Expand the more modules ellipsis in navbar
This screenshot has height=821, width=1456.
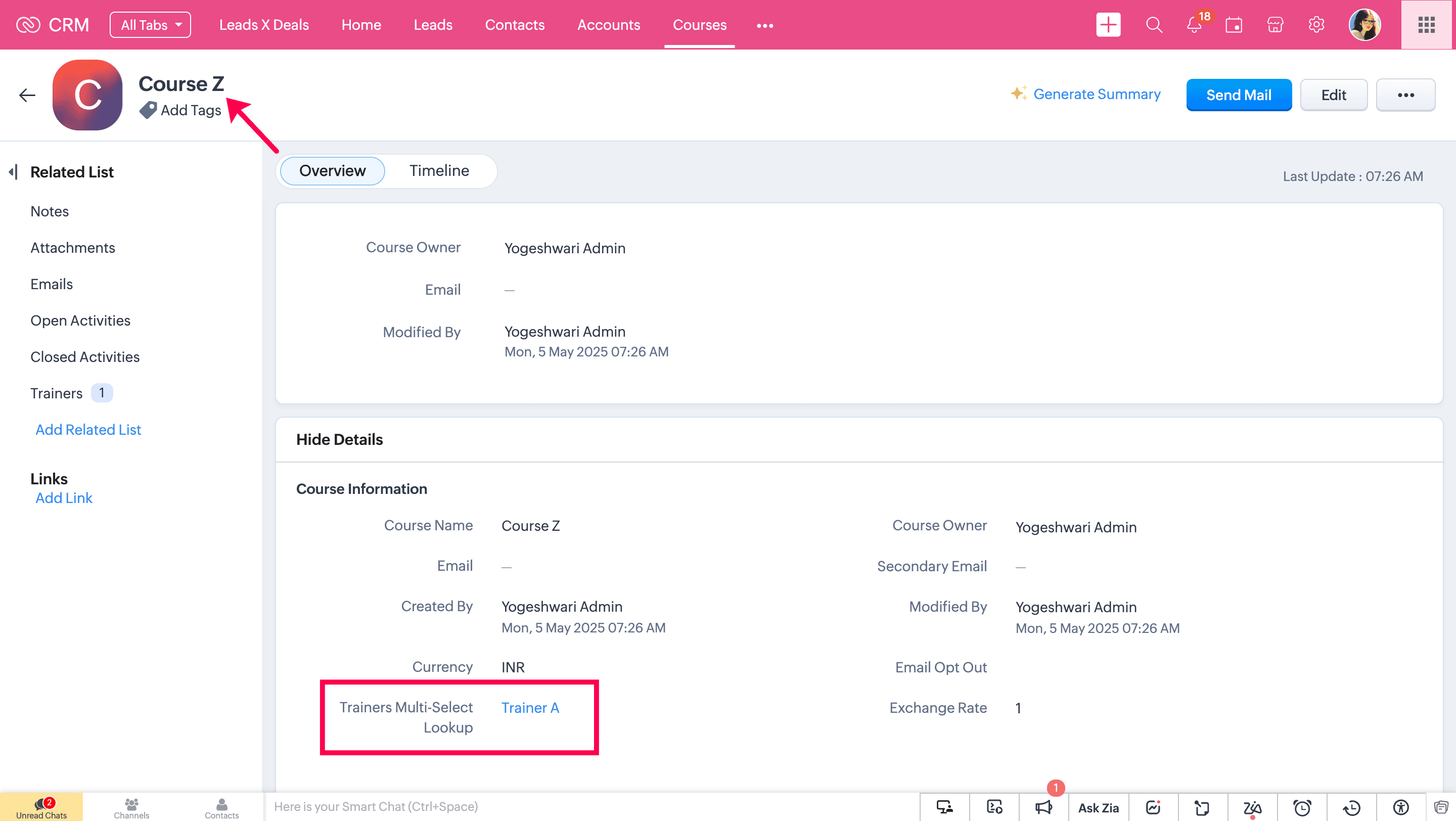pyautogui.click(x=764, y=25)
